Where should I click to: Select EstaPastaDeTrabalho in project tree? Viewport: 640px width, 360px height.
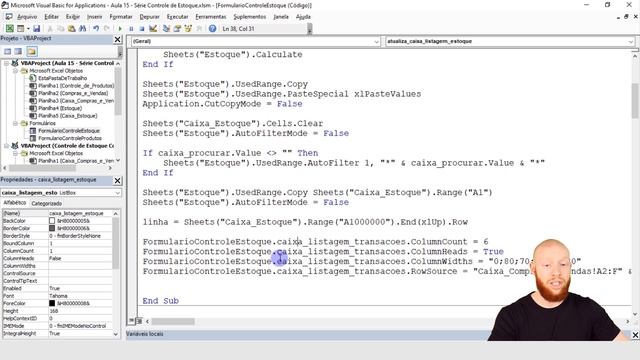pos(62,78)
